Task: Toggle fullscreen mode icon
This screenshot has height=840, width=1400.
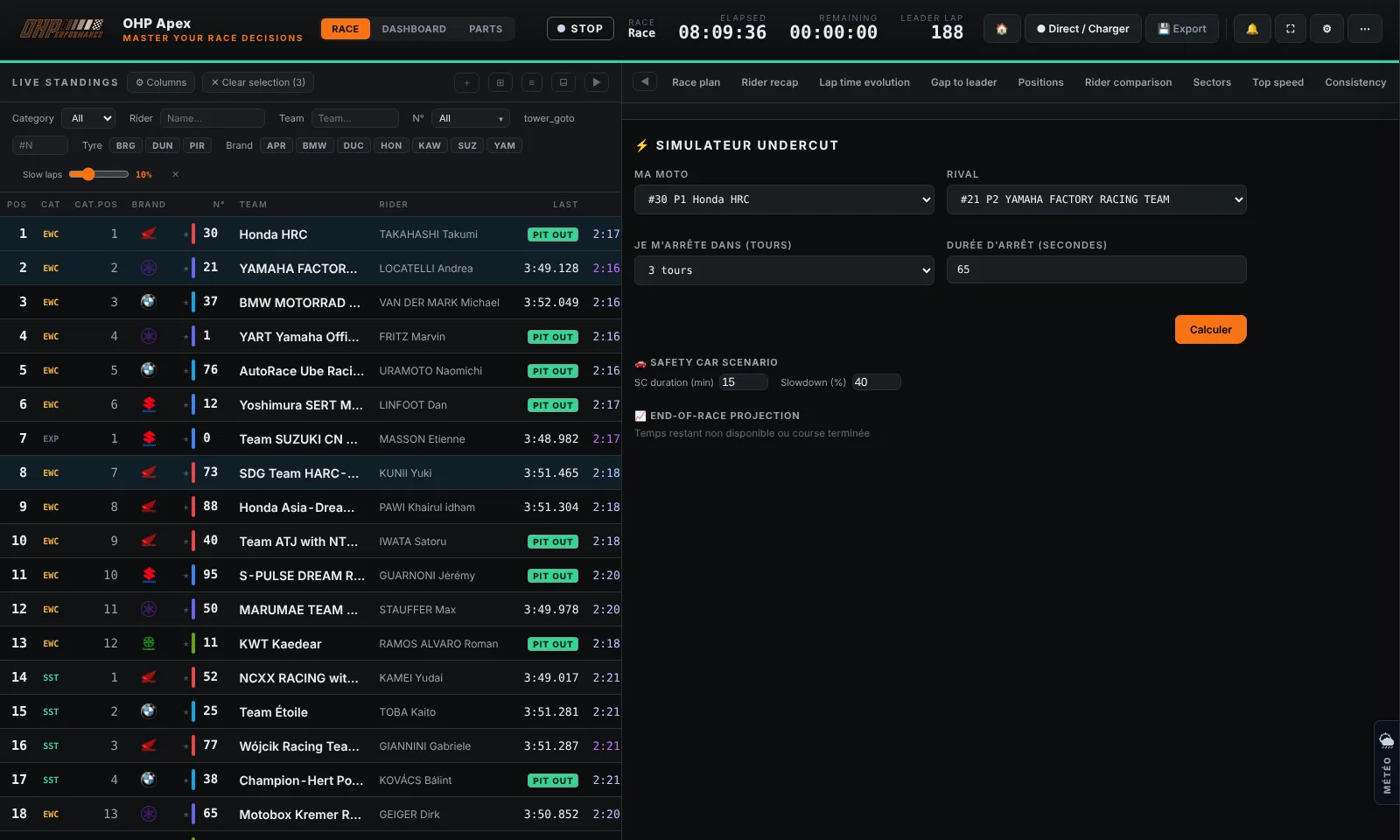Action: [1290, 29]
